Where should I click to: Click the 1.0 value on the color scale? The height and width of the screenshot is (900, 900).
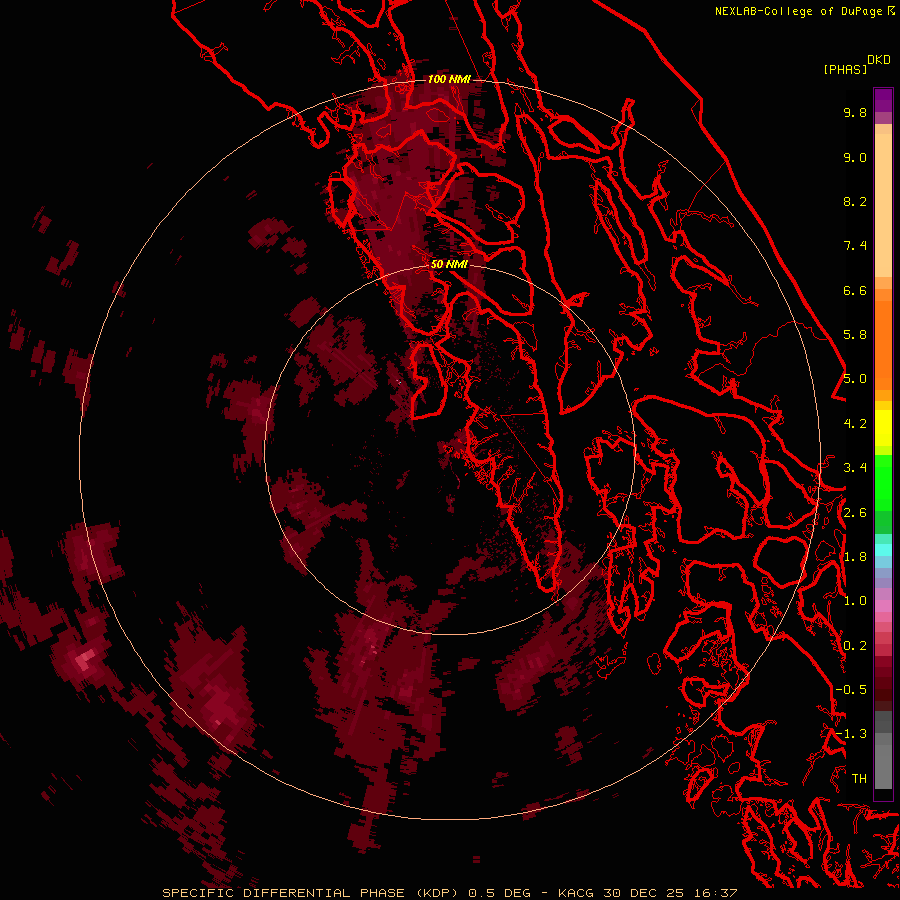coord(855,601)
